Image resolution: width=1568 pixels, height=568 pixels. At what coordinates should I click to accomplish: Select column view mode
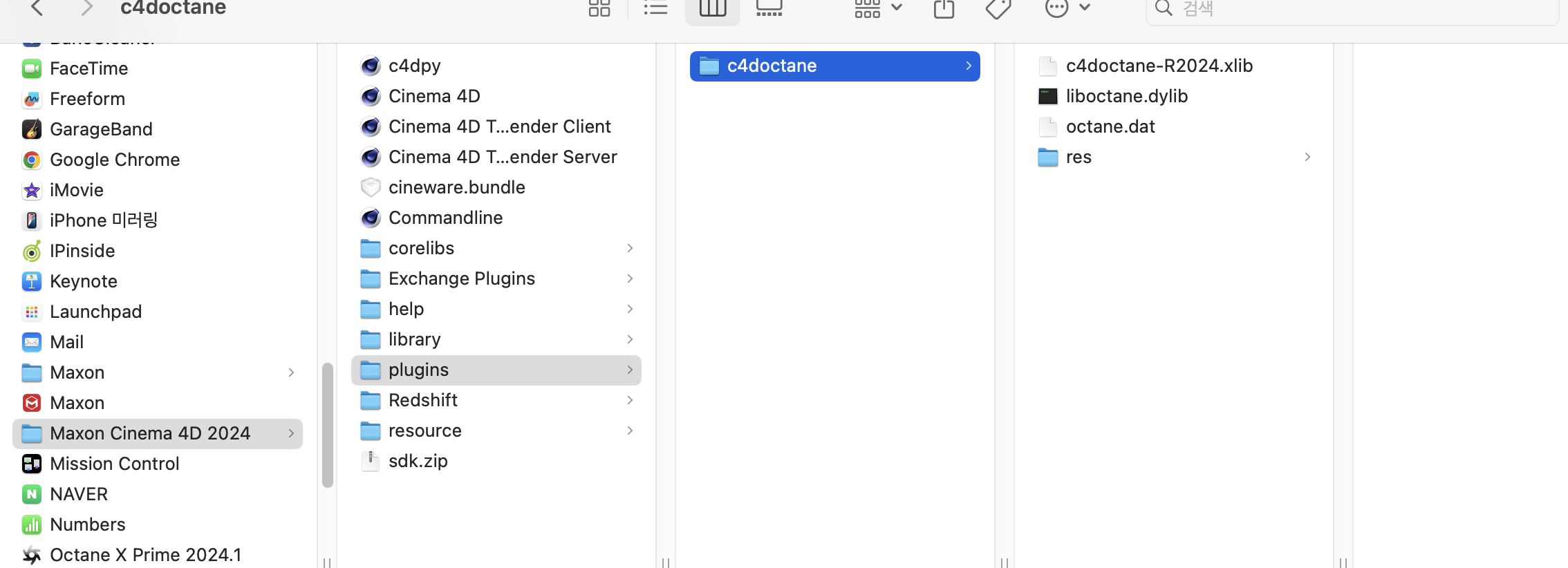pos(712,8)
